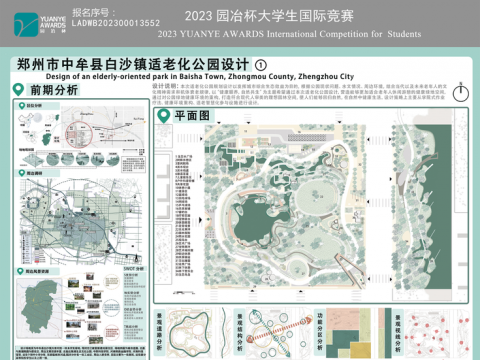Image resolution: width=480 pixels, height=360 pixels.
Task: Click the "平面图" section heading
Action: [x=192, y=116]
